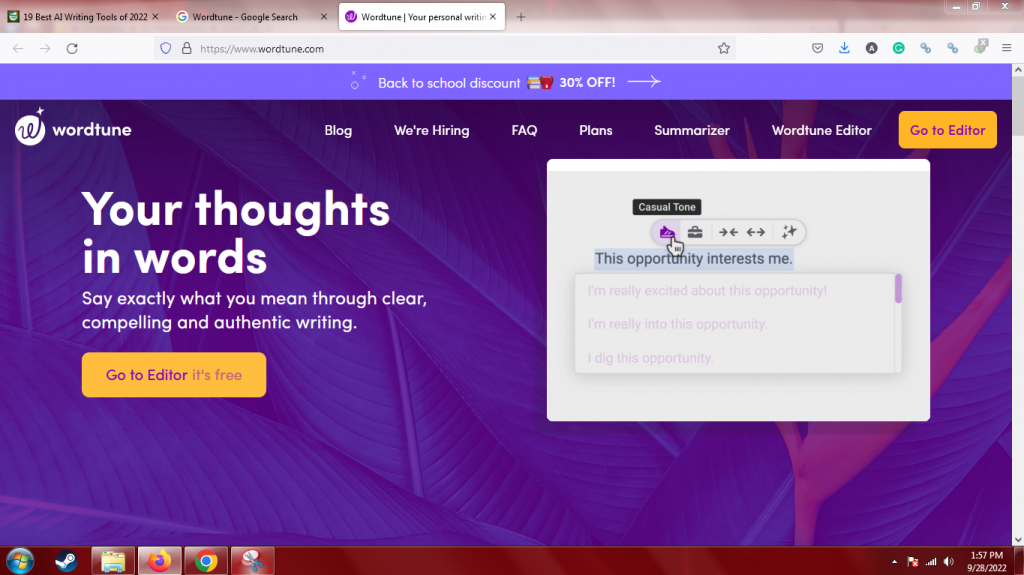Screen dimensions: 1024x575
Task: Click the Rewrite sparkle icon
Action: point(789,231)
